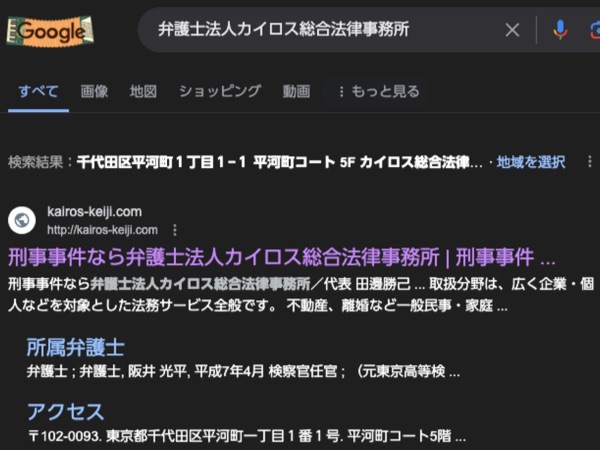
Task: Open the 動画 tab
Action: click(296, 91)
